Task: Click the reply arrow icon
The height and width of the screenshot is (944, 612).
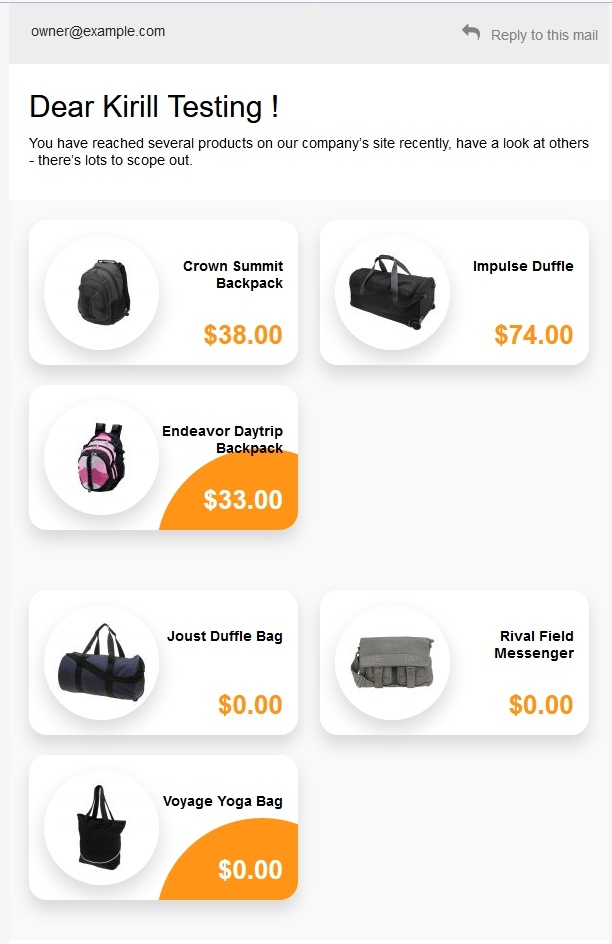Action: tap(471, 32)
